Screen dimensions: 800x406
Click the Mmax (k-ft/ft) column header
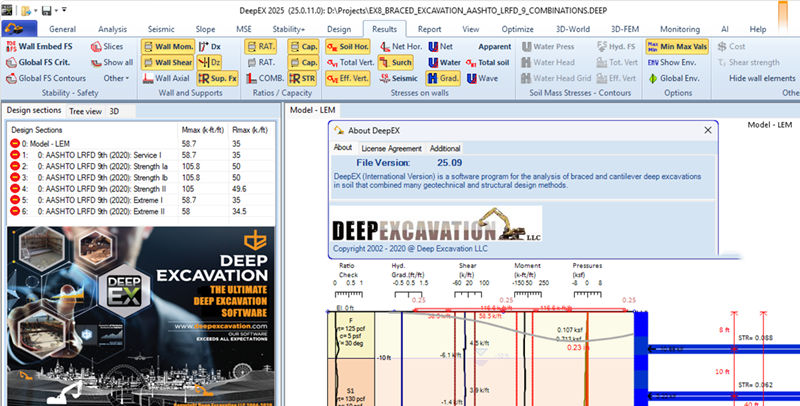click(203, 130)
